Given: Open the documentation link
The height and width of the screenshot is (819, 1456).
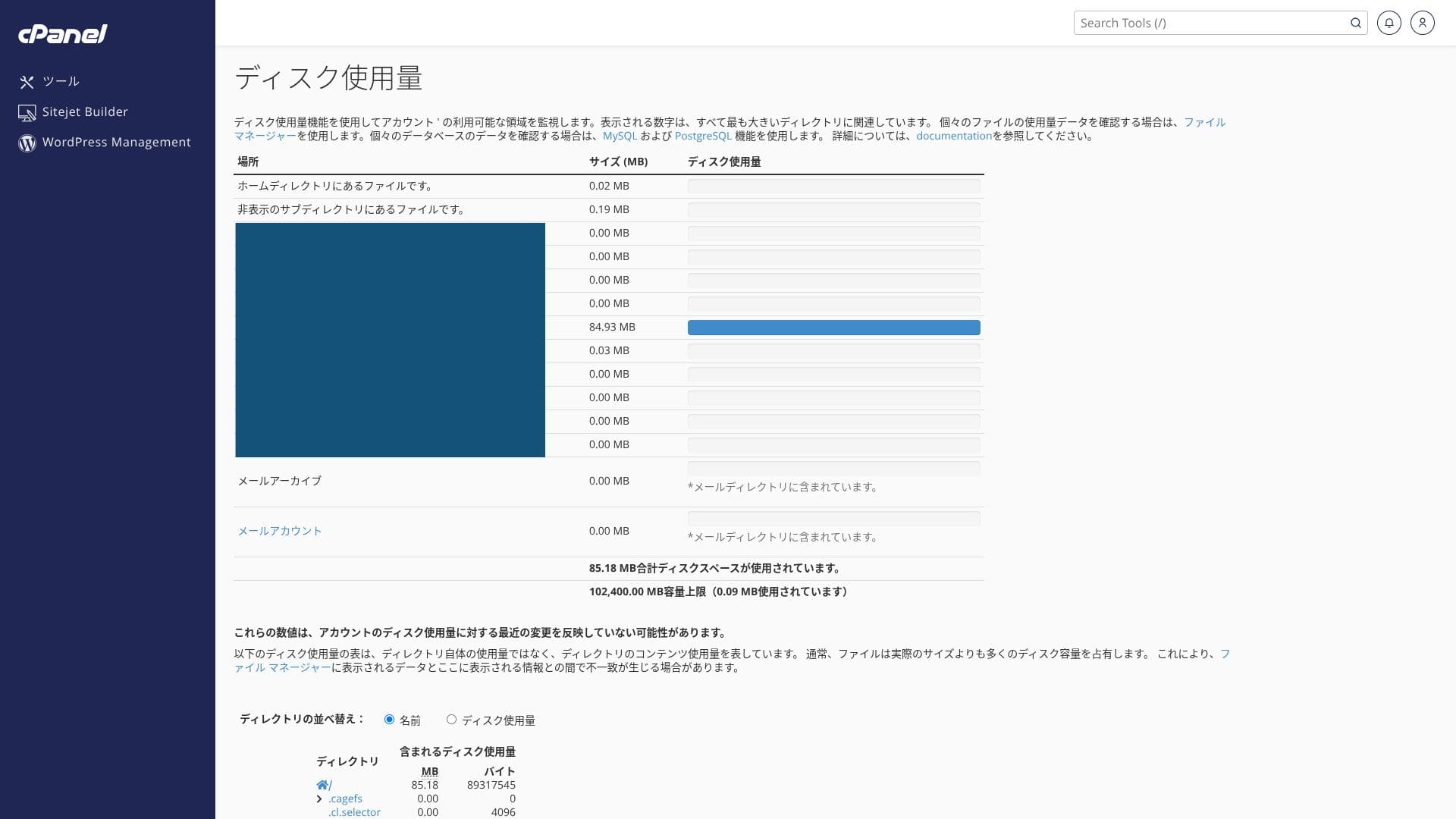Looking at the screenshot, I should click(953, 136).
